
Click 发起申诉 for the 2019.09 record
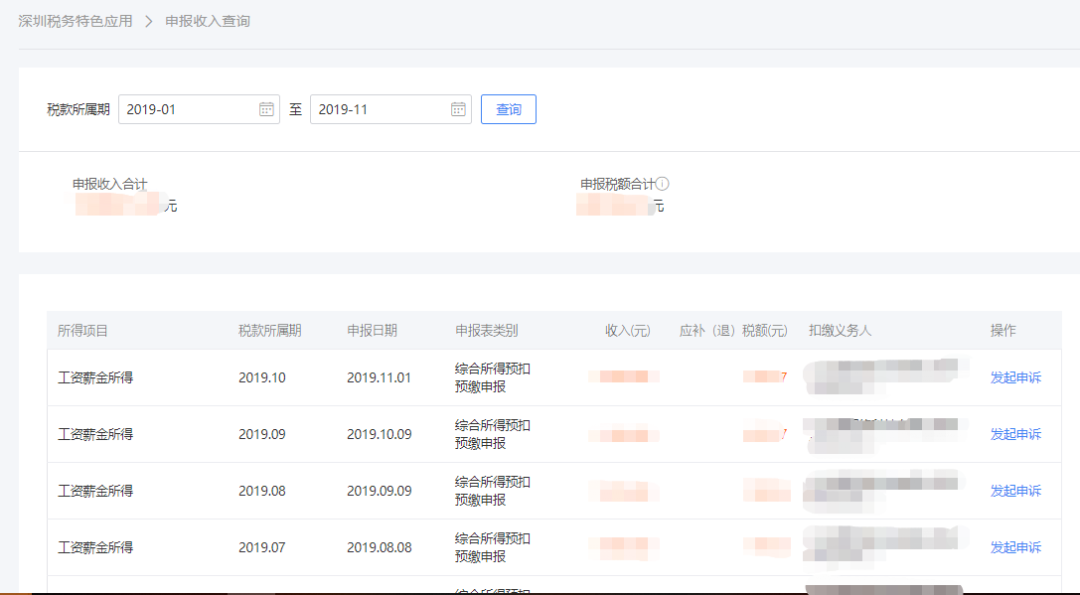(1015, 434)
